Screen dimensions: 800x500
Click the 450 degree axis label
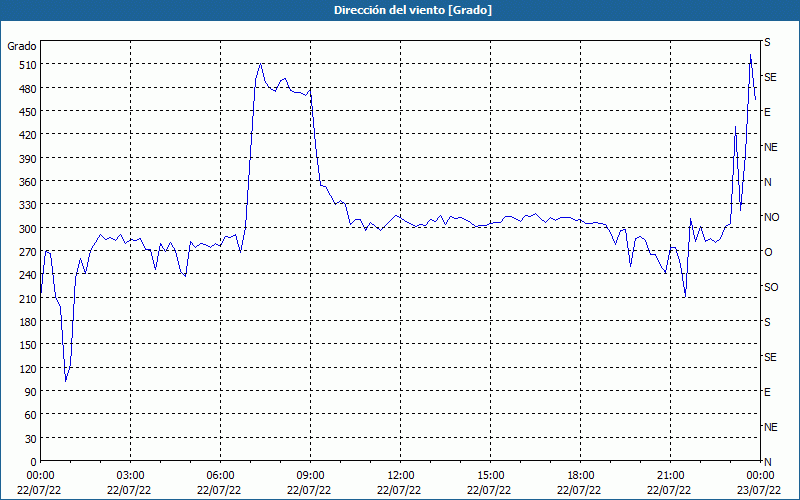(27, 112)
